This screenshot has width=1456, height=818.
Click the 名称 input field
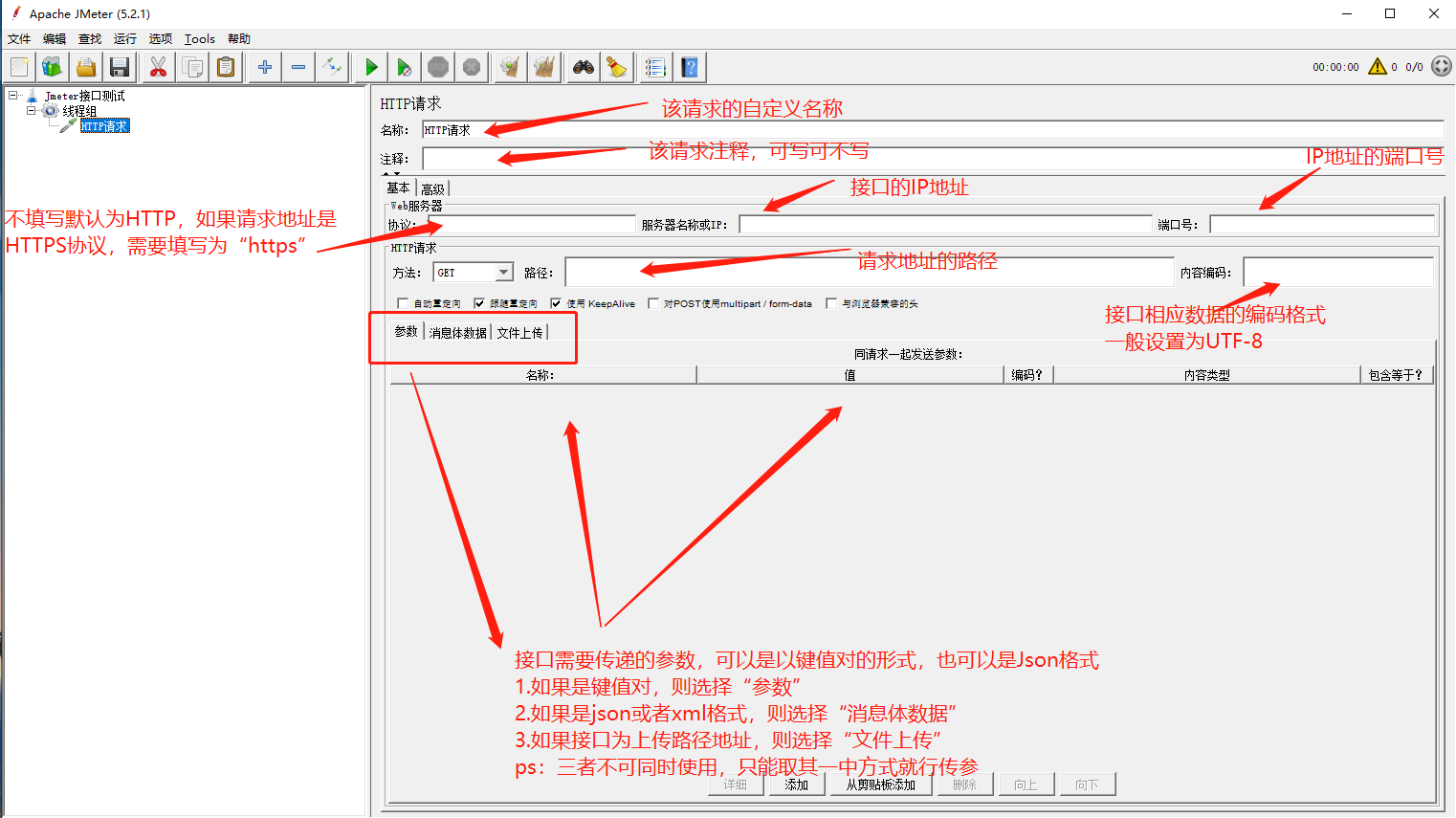tap(933, 130)
